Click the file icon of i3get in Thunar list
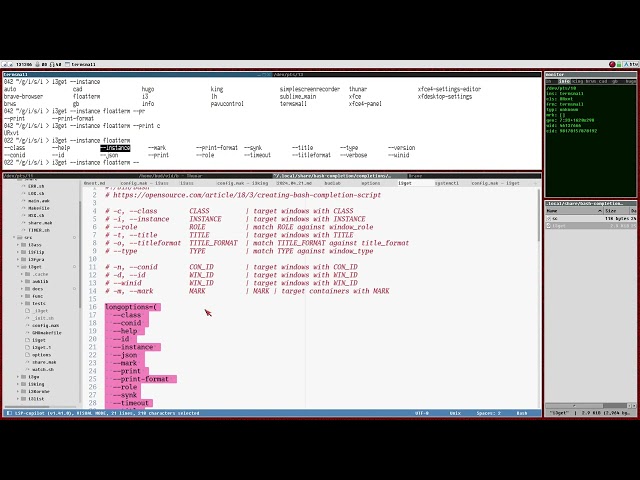The width and height of the screenshot is (640, 480). tap(549, 226)
